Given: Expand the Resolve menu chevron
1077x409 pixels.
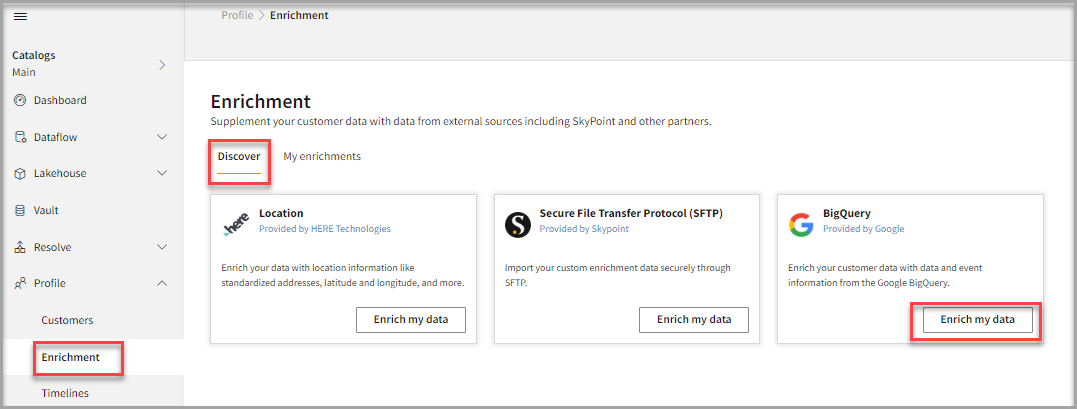Looking at the screenshot, I should click(x=162, y=247).
